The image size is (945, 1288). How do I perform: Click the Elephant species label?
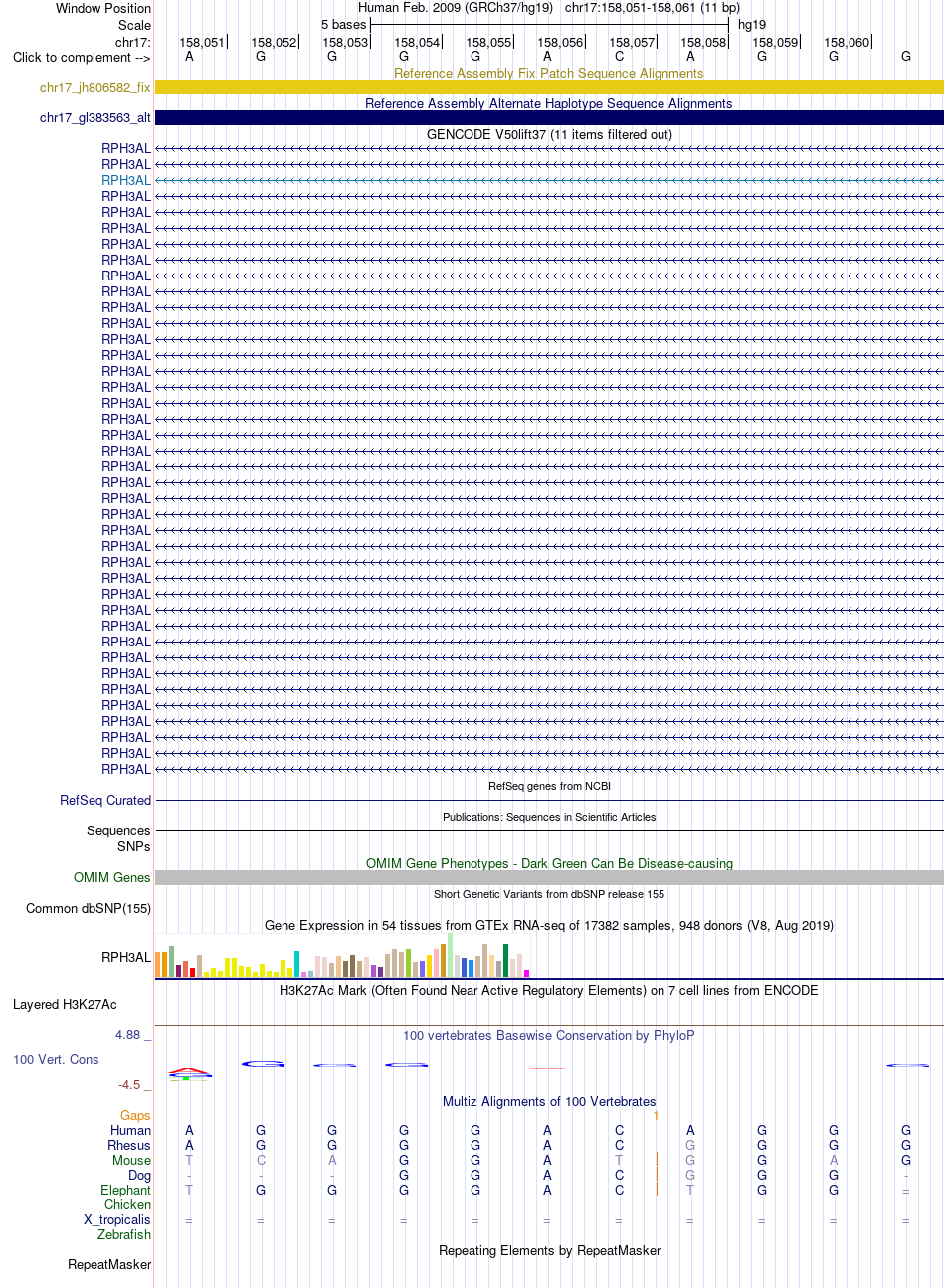tap(126, 1190)
